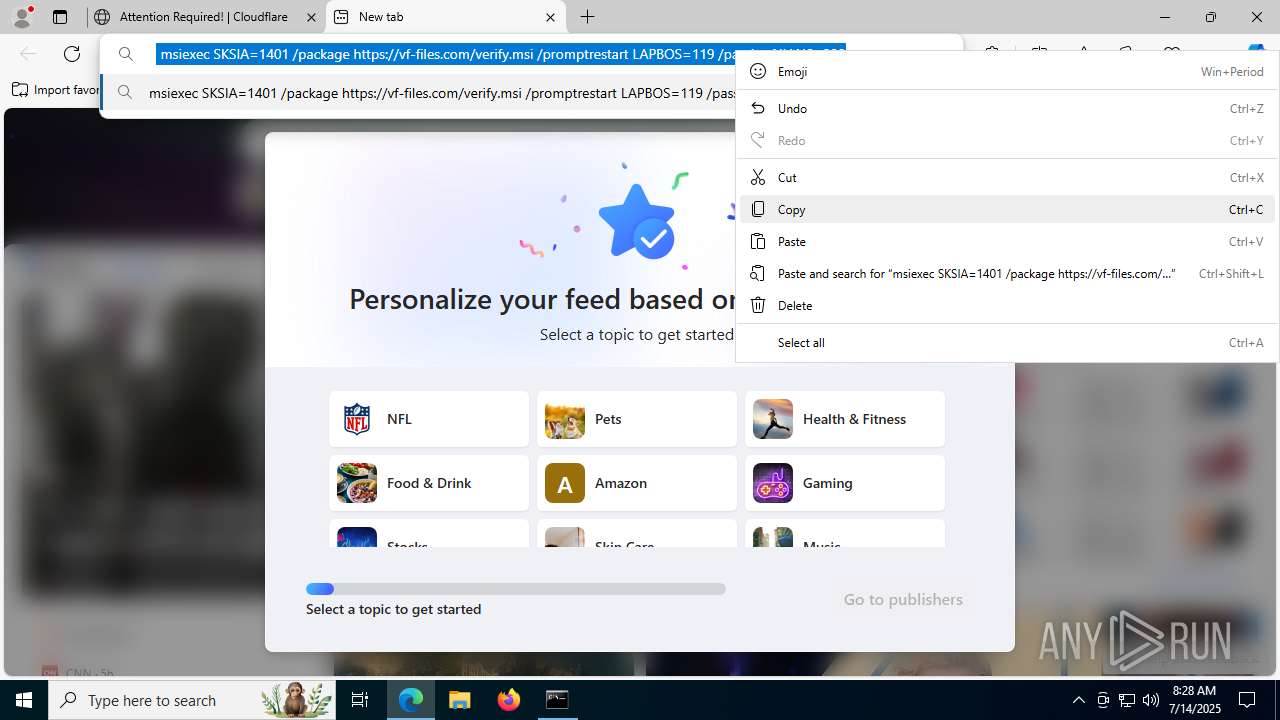Open the notification center icon
The height and width of the screenshot is (720, 1280).
pos(1247,700)
